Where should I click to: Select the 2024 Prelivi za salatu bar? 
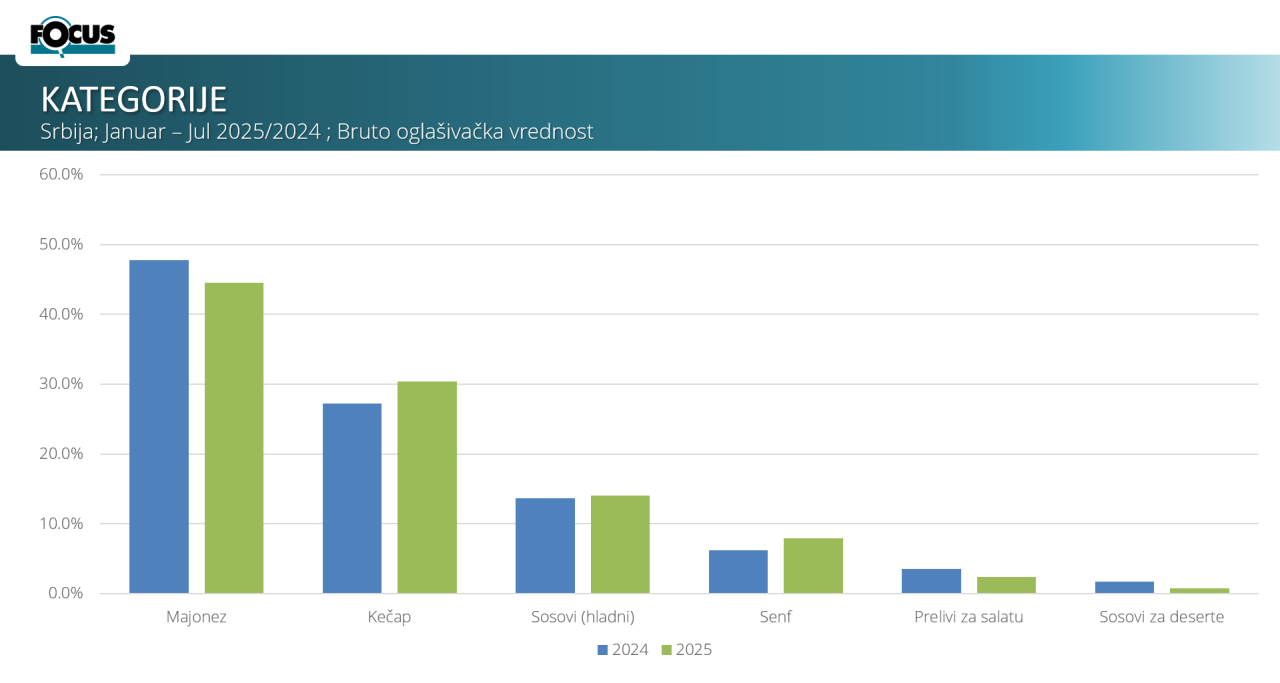point(931,581)
